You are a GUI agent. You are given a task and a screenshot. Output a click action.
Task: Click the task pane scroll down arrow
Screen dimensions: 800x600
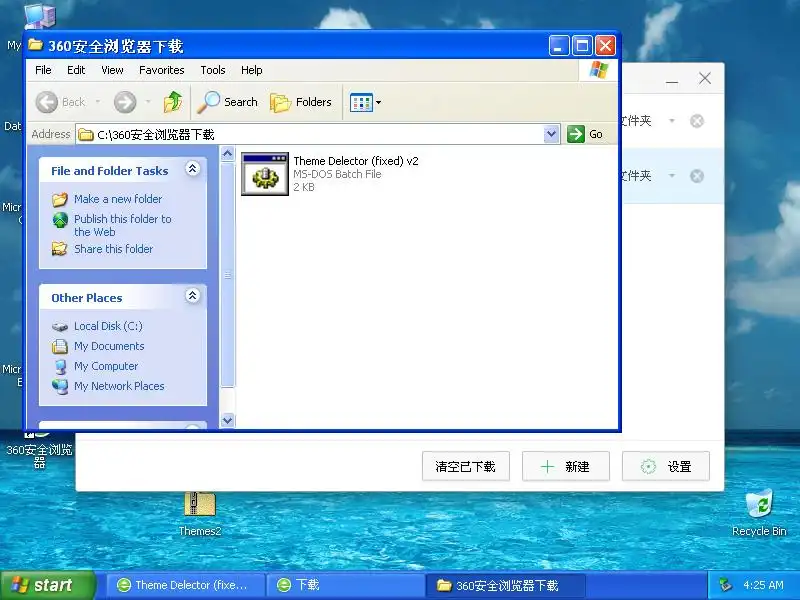tap(228, 420)
